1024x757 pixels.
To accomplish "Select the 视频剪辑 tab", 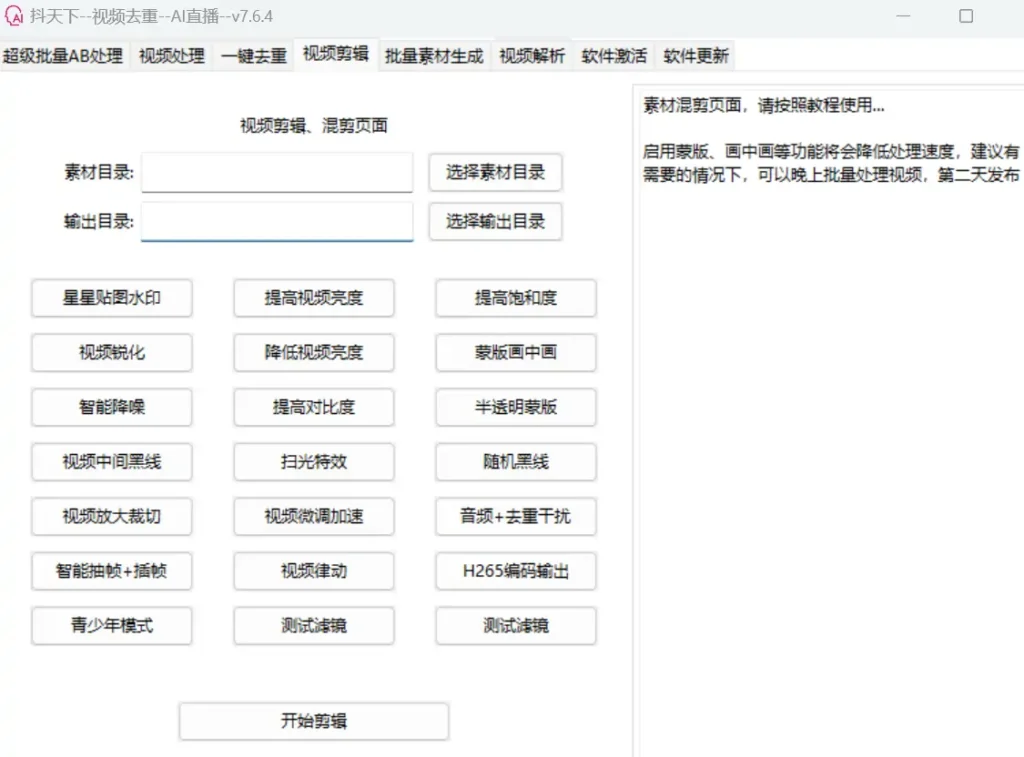I will point(336,54).
